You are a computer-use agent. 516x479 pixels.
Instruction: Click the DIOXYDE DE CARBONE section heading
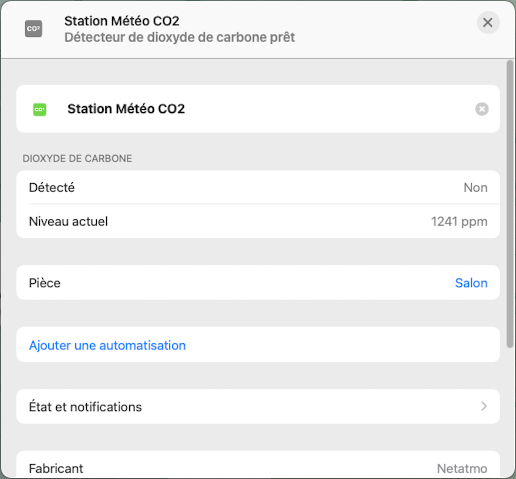77,158
